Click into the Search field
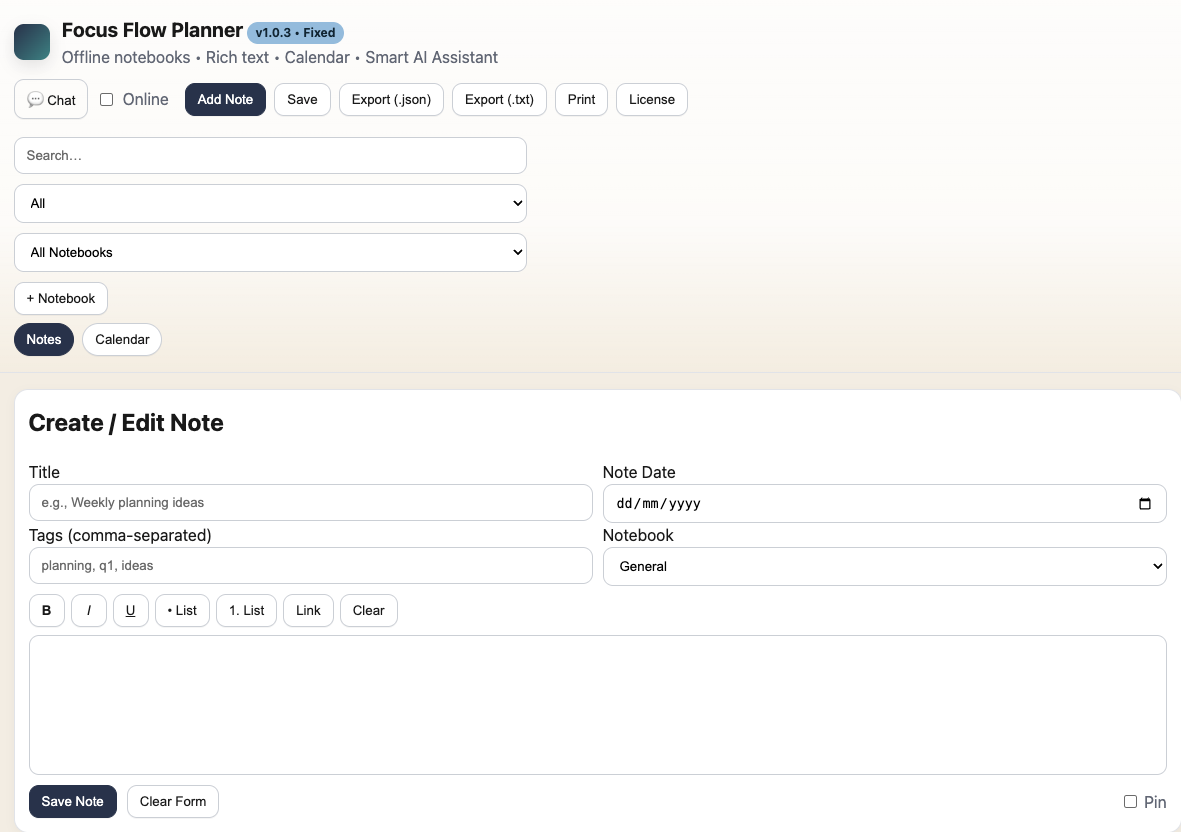The image size is (1181, 832). click(270, 155)
